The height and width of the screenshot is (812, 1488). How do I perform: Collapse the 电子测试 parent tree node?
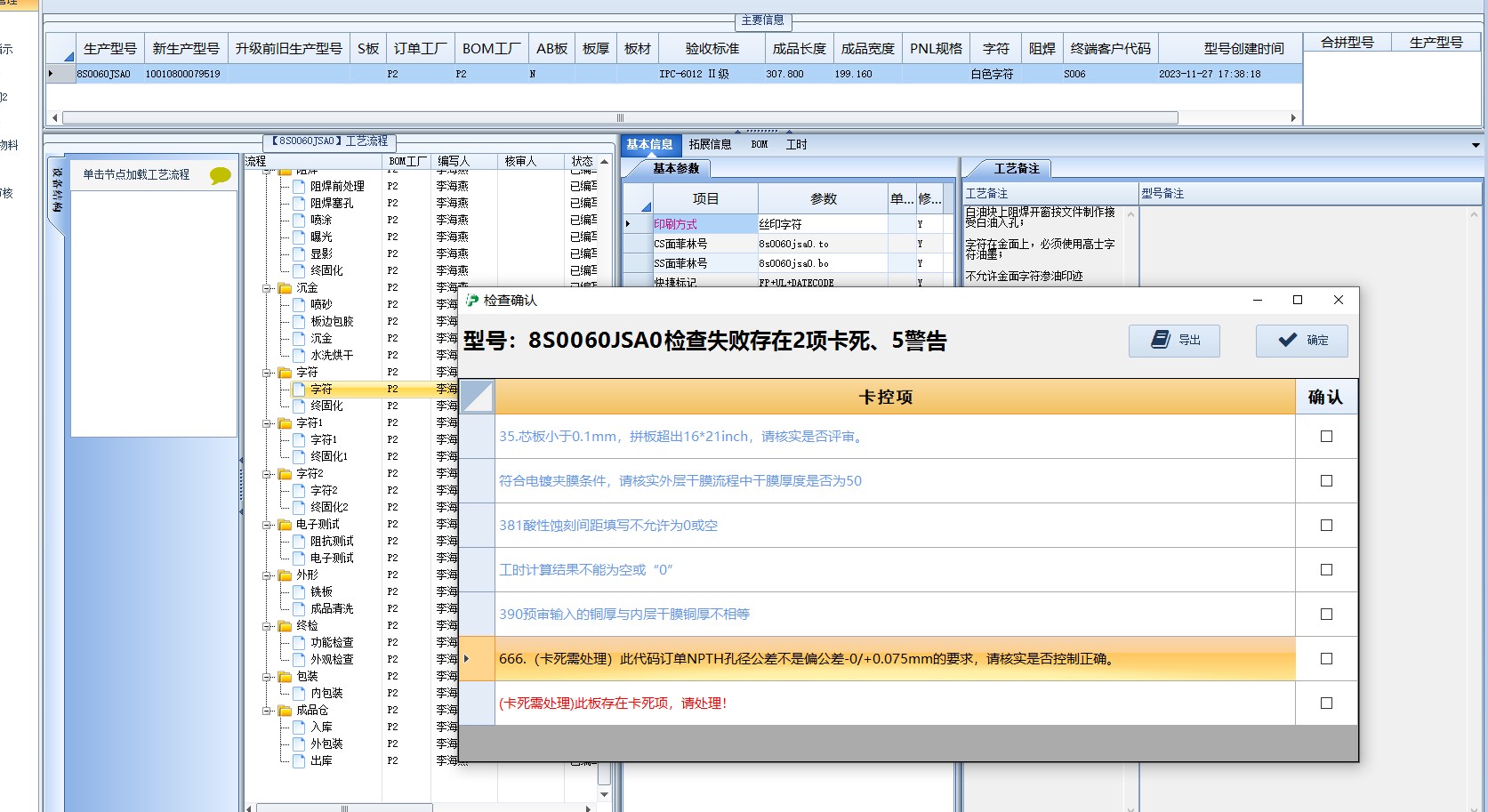pos(267,525)
